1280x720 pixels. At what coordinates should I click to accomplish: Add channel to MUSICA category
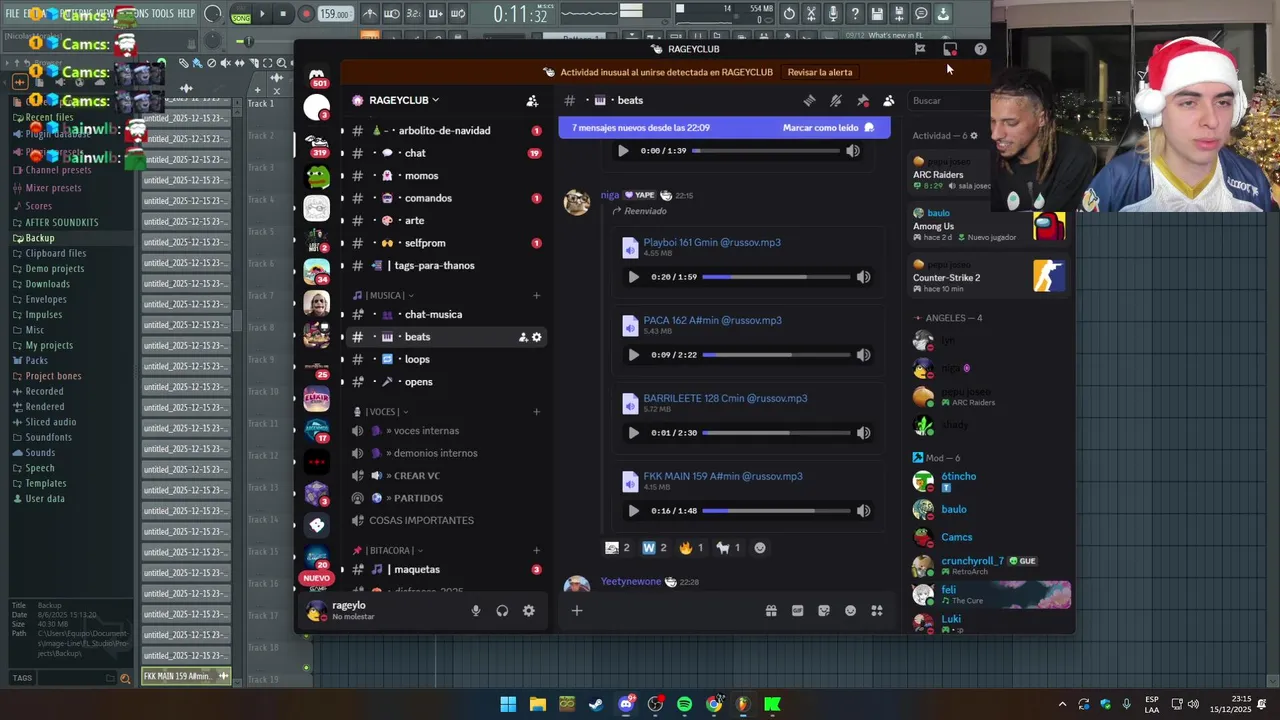click(536, 295)
